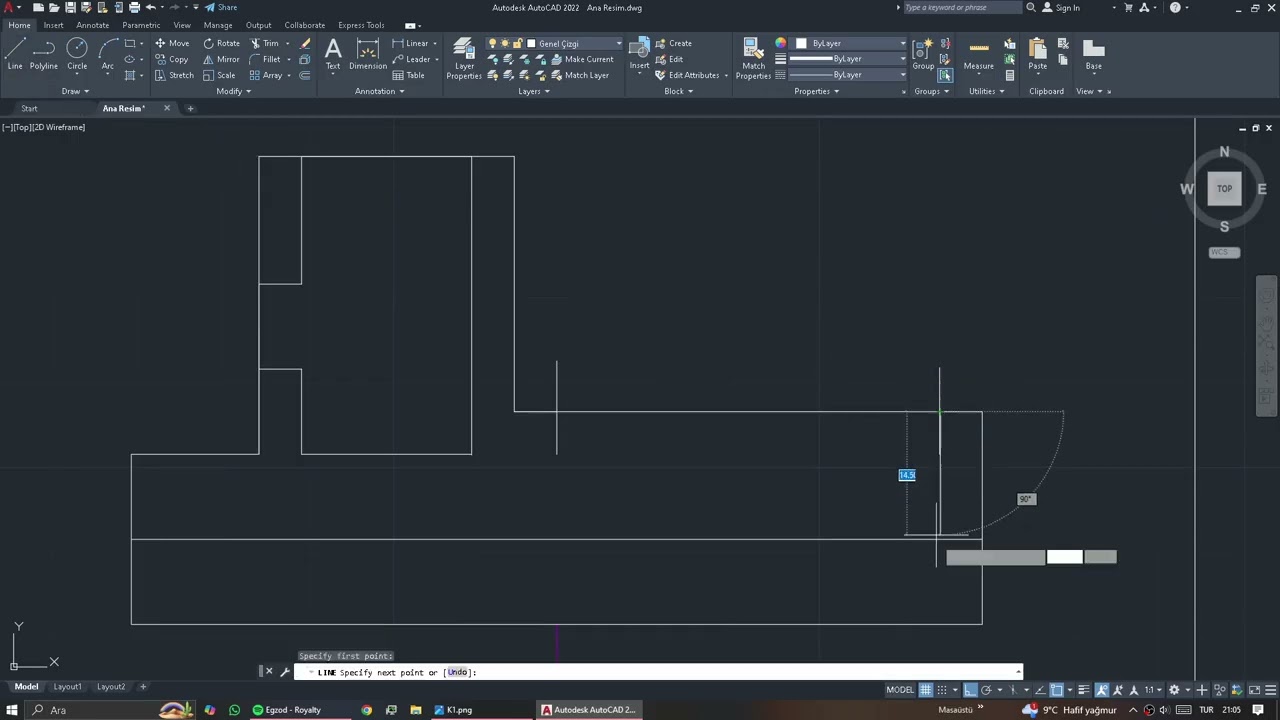Toggle snap mode in the status bar
1280x720 pixels.
pos(942,689)
